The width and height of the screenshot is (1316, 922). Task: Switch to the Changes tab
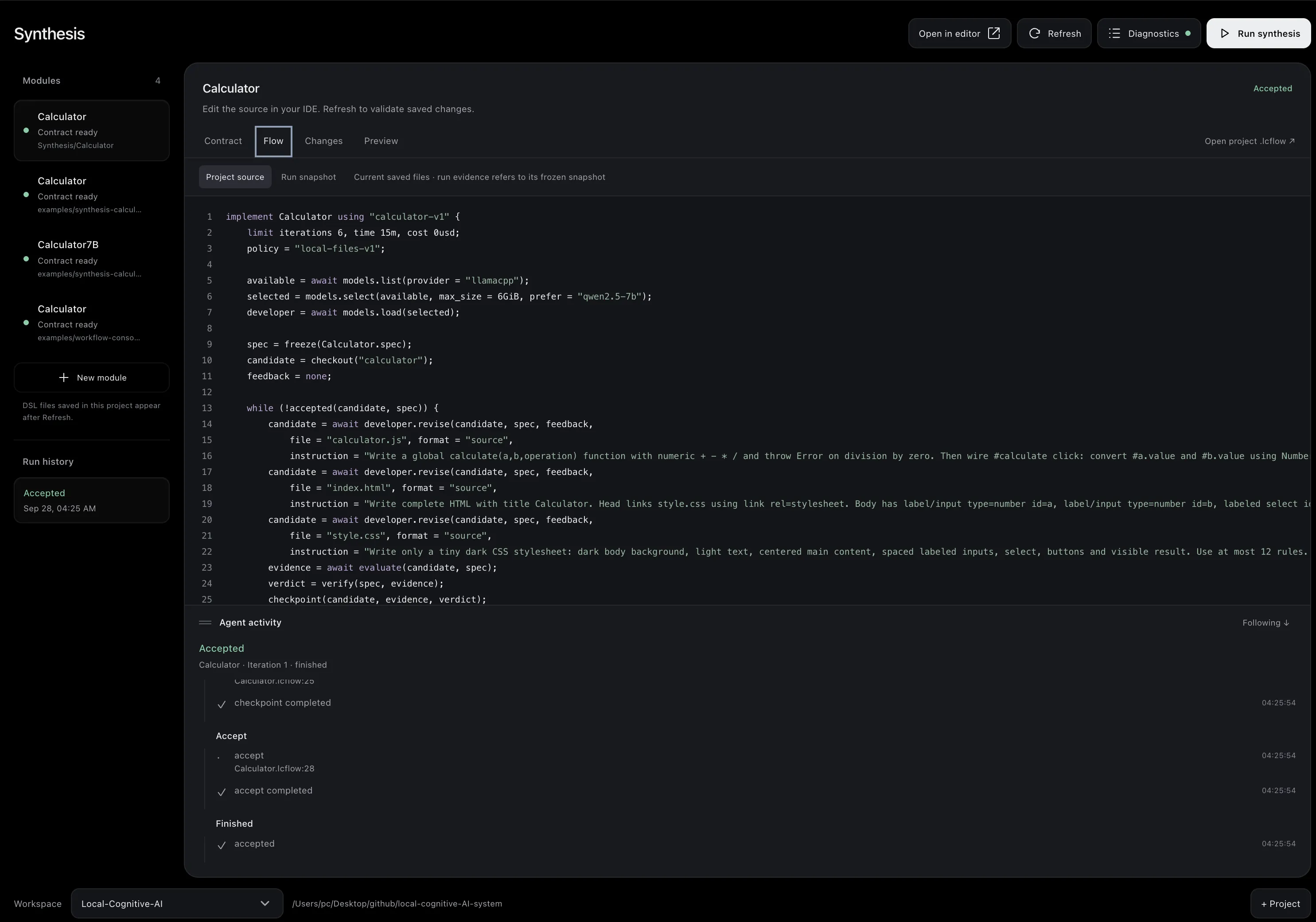coord(324,141)
